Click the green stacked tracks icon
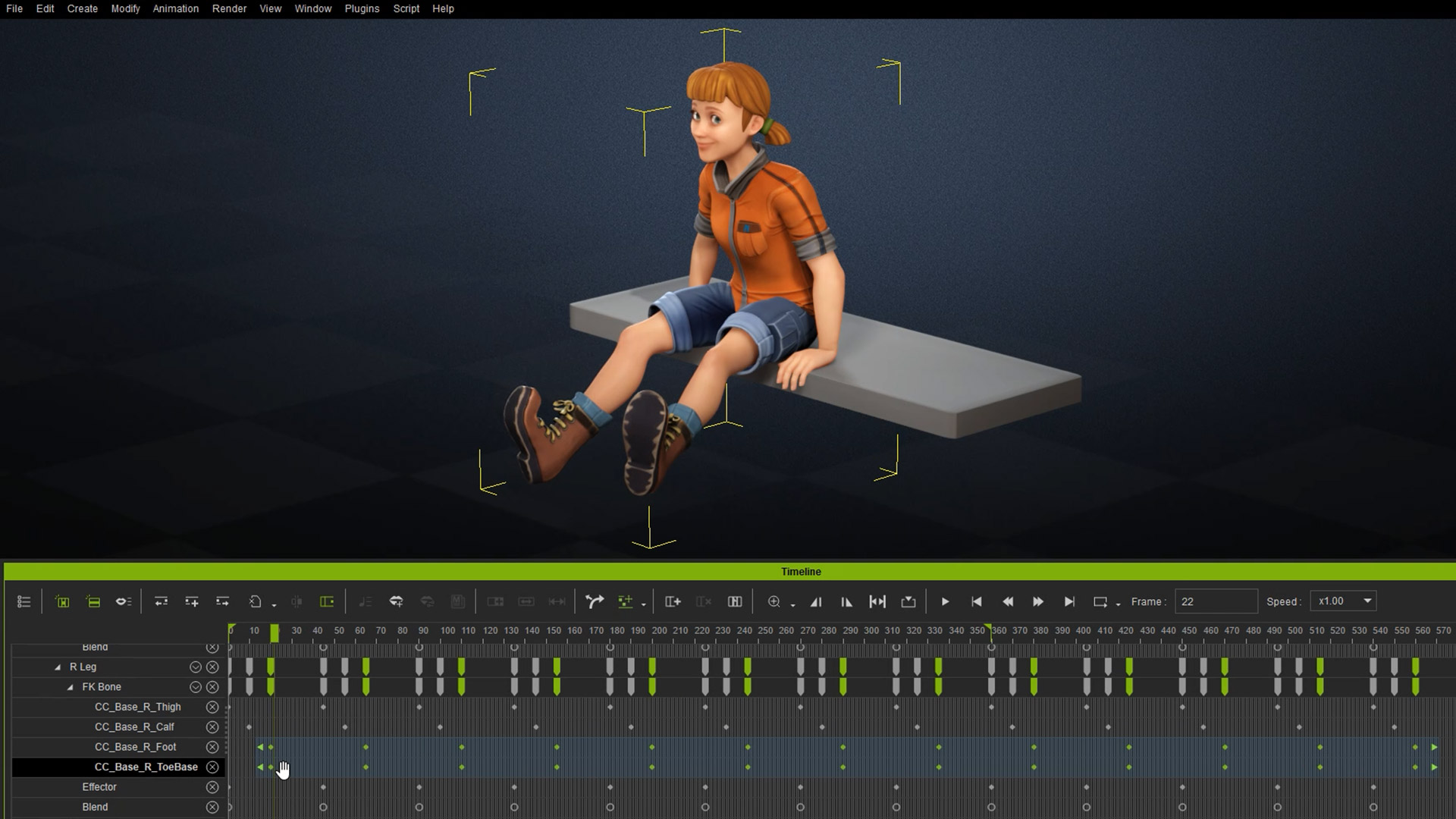1456x819 pixels. click(93, 601)
